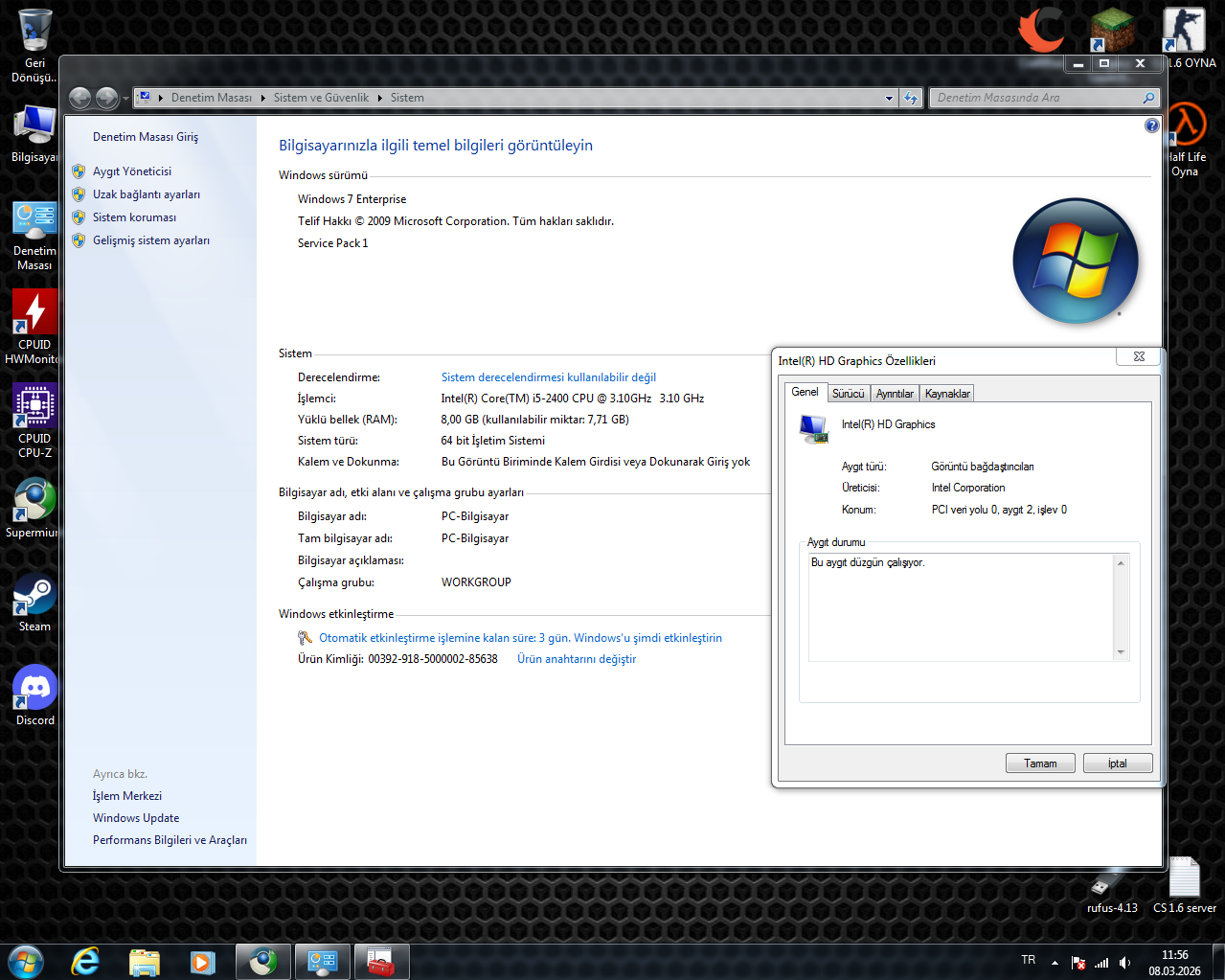
Task: Open Aygıt Yöneticisi link
Action: tap(132, 171)
